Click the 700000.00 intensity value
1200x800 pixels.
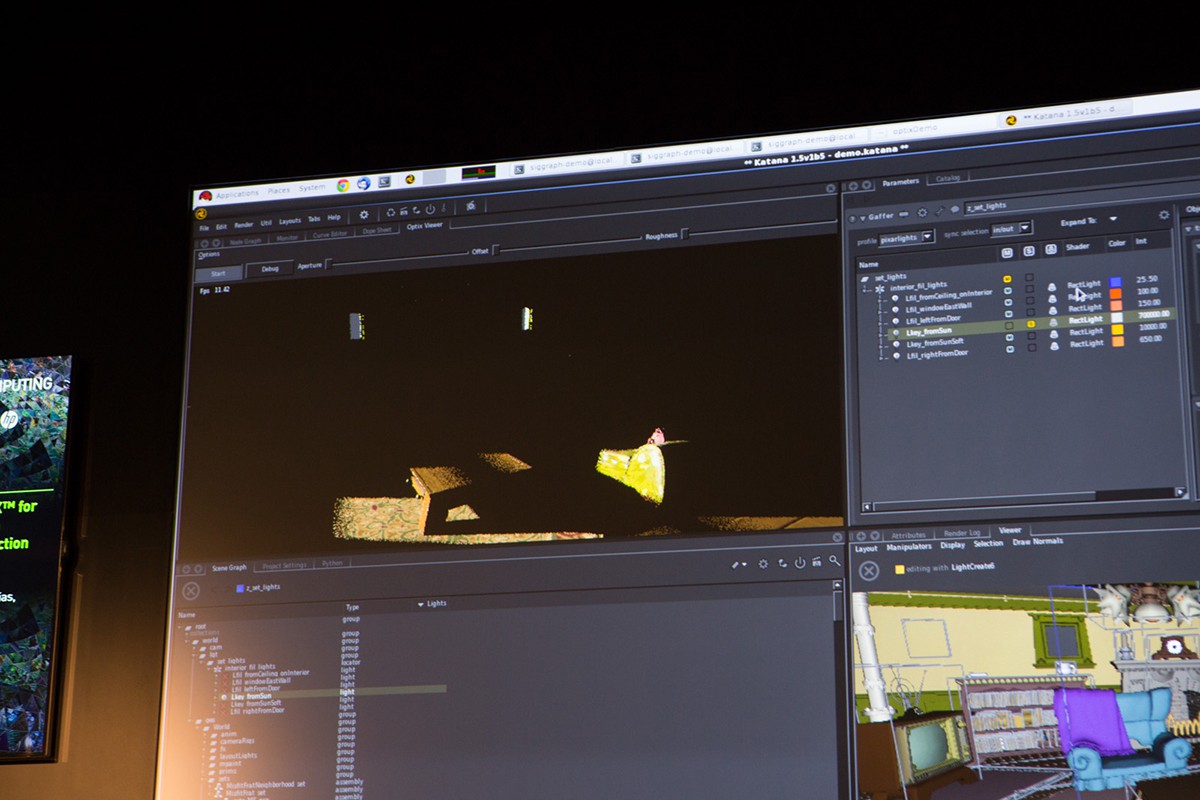pos(1152,315)
